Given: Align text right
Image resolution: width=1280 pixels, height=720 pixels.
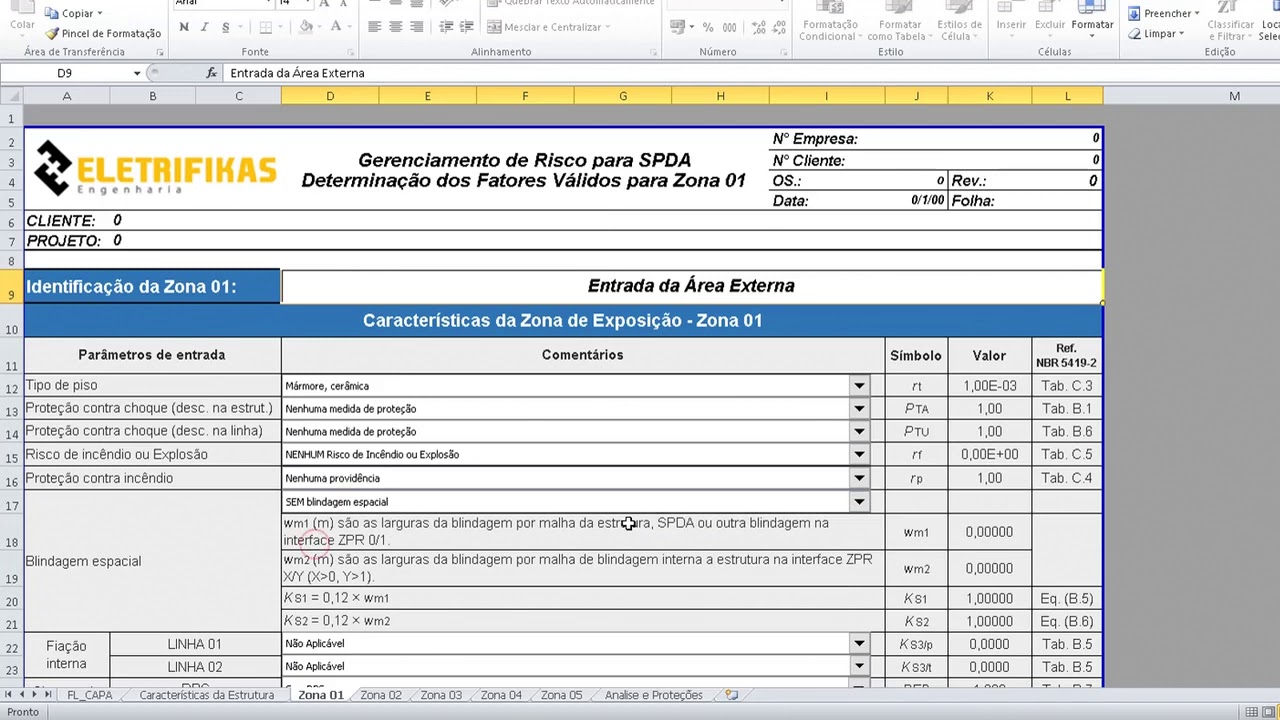Looking at the screenshot, I should coord(416,27).
